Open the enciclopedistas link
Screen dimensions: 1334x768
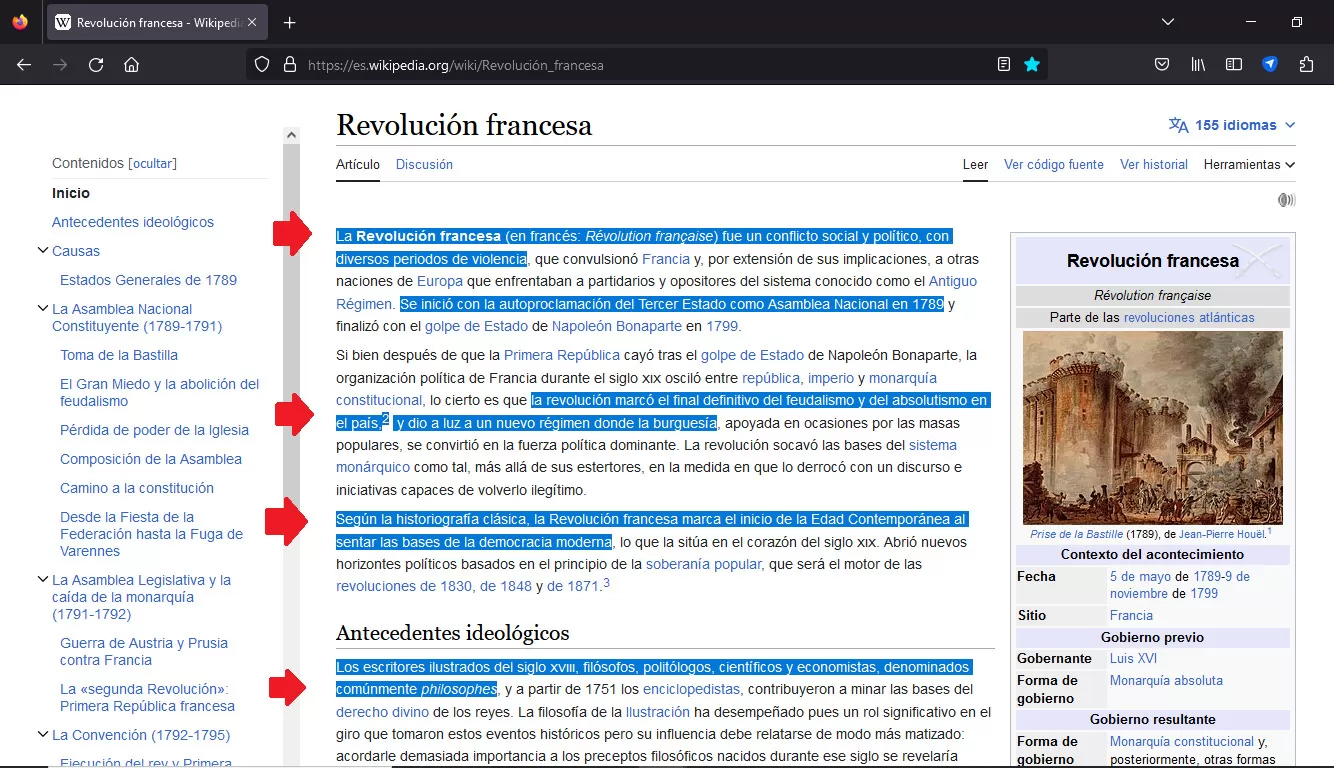pyautogui.click(x=691, y=689)
